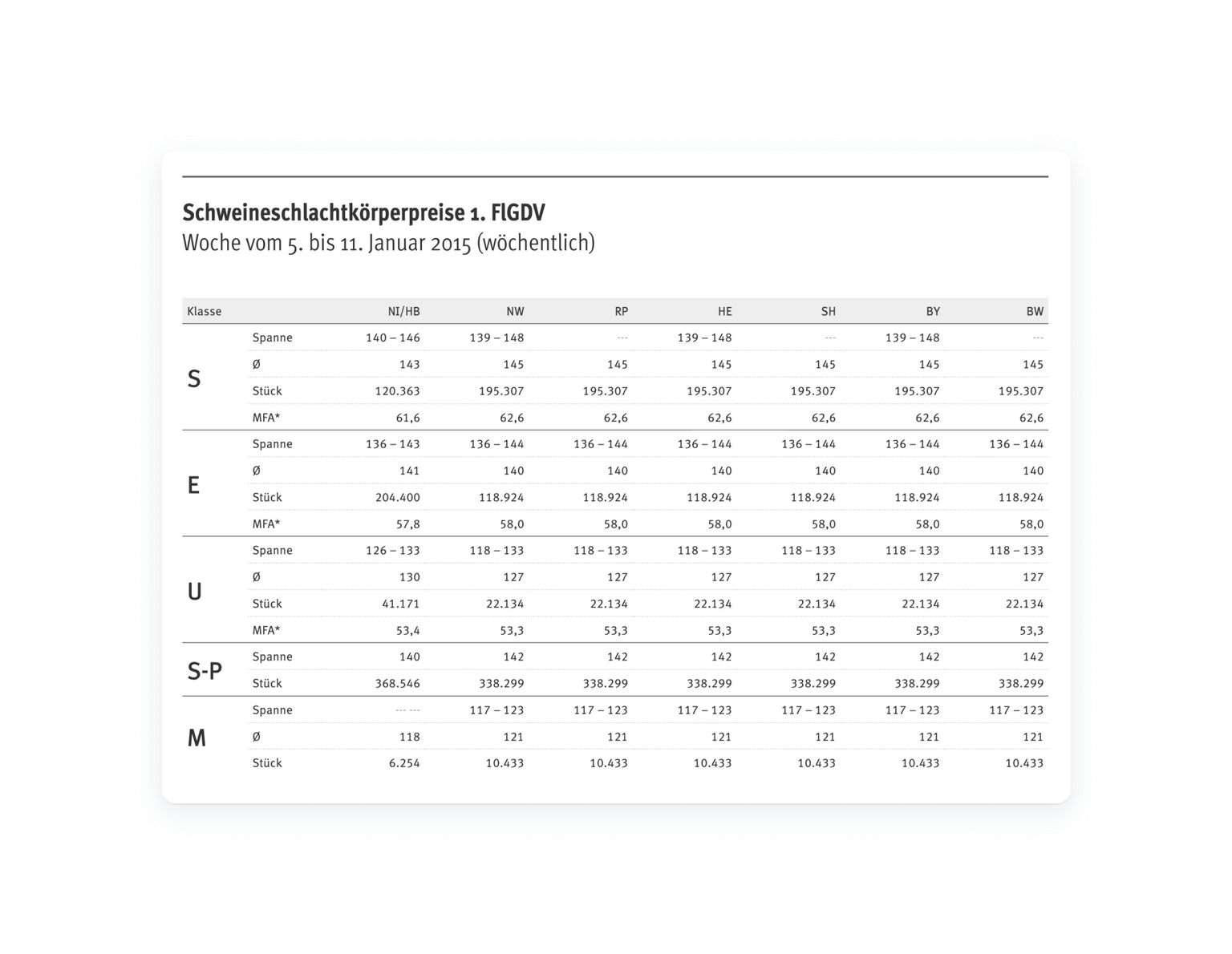Image resolution: width=1232 pixels, height=954 pixels.
Task: Click the title 'Schweineschlachtkörperpreise 1. FlGDV'
Action: click(x=363, y=212)
